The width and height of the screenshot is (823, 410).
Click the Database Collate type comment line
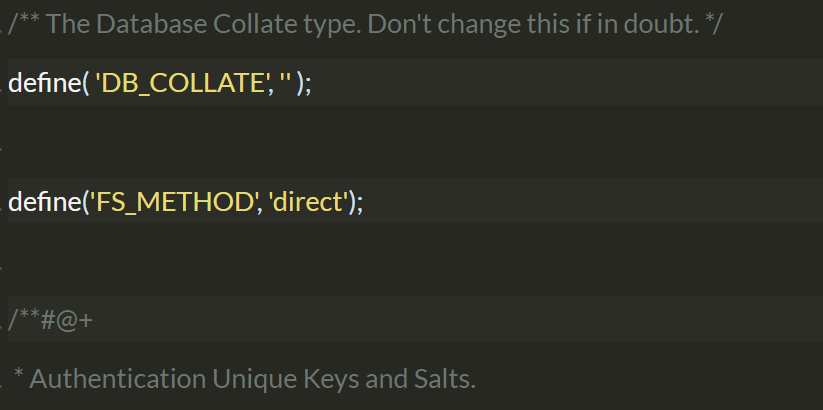tap(365, 24)
